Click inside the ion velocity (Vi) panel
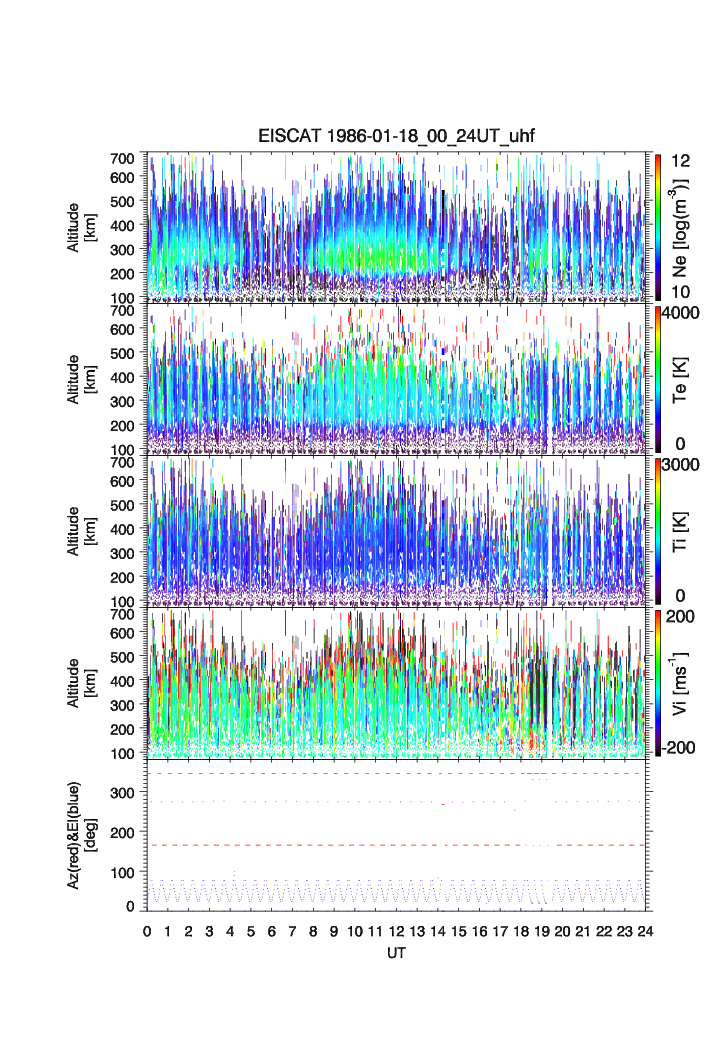This screenshot has width=708, height=1063. pos(397,682)
